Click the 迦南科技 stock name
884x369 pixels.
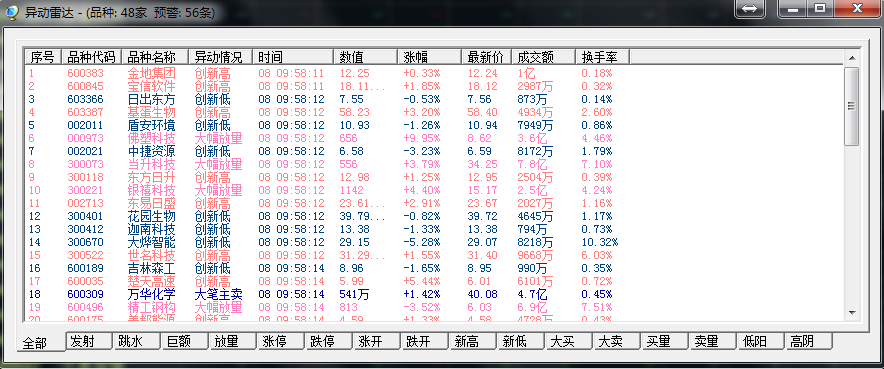(x=152, y=229)
